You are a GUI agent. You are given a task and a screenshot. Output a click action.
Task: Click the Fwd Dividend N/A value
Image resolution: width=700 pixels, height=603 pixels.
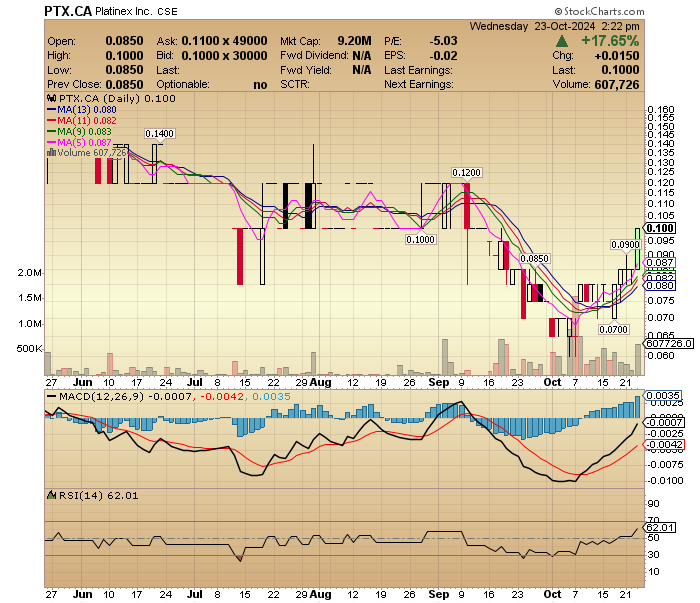click(x=362, y=56)
